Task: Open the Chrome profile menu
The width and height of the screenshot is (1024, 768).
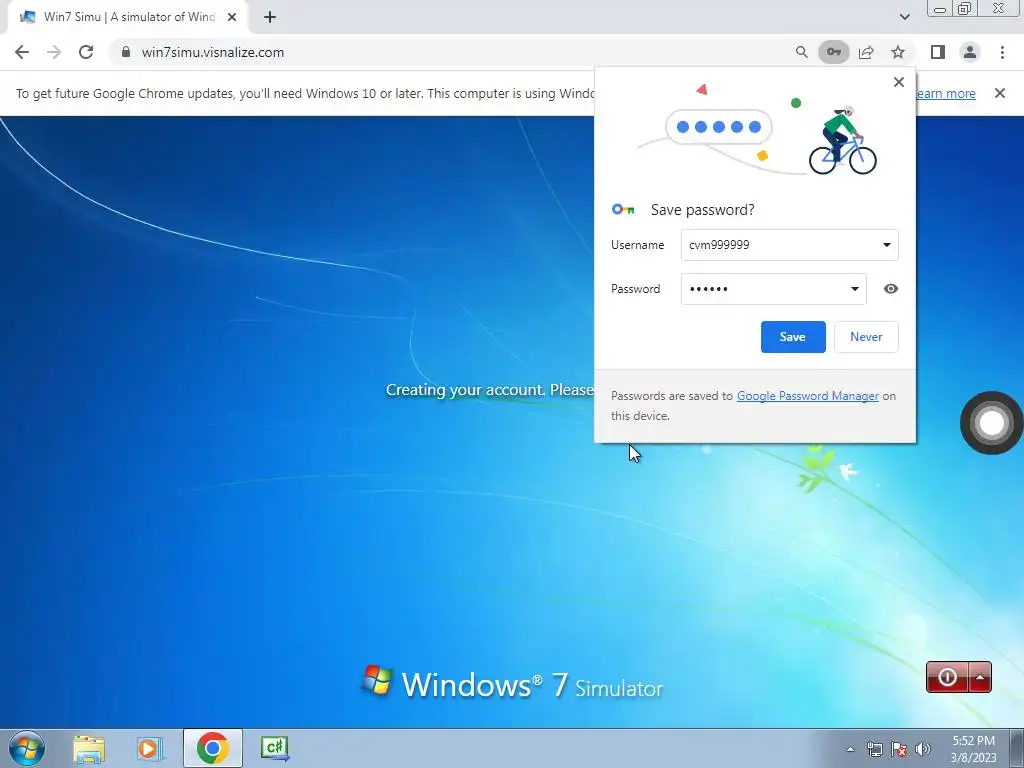Action: point(970,52)
